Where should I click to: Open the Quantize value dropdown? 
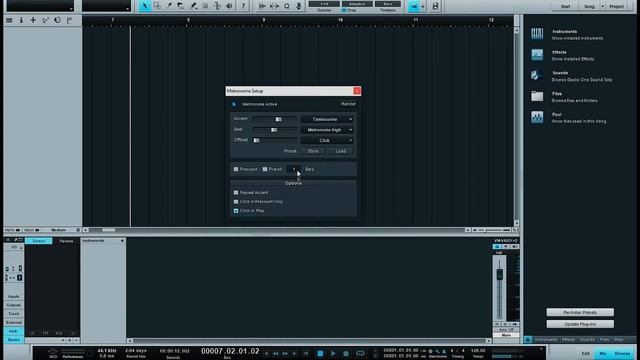[324, 4]
